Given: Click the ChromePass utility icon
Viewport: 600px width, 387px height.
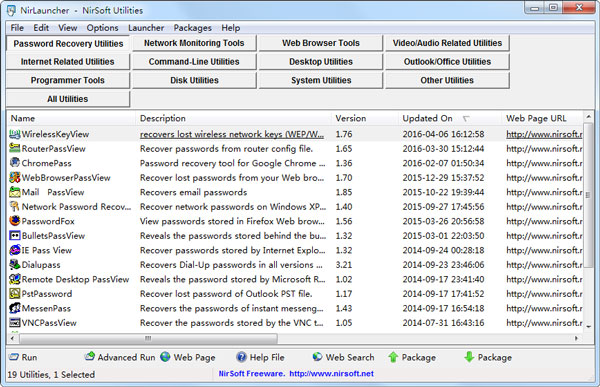Looking at the screenshot, I should 15,163.
